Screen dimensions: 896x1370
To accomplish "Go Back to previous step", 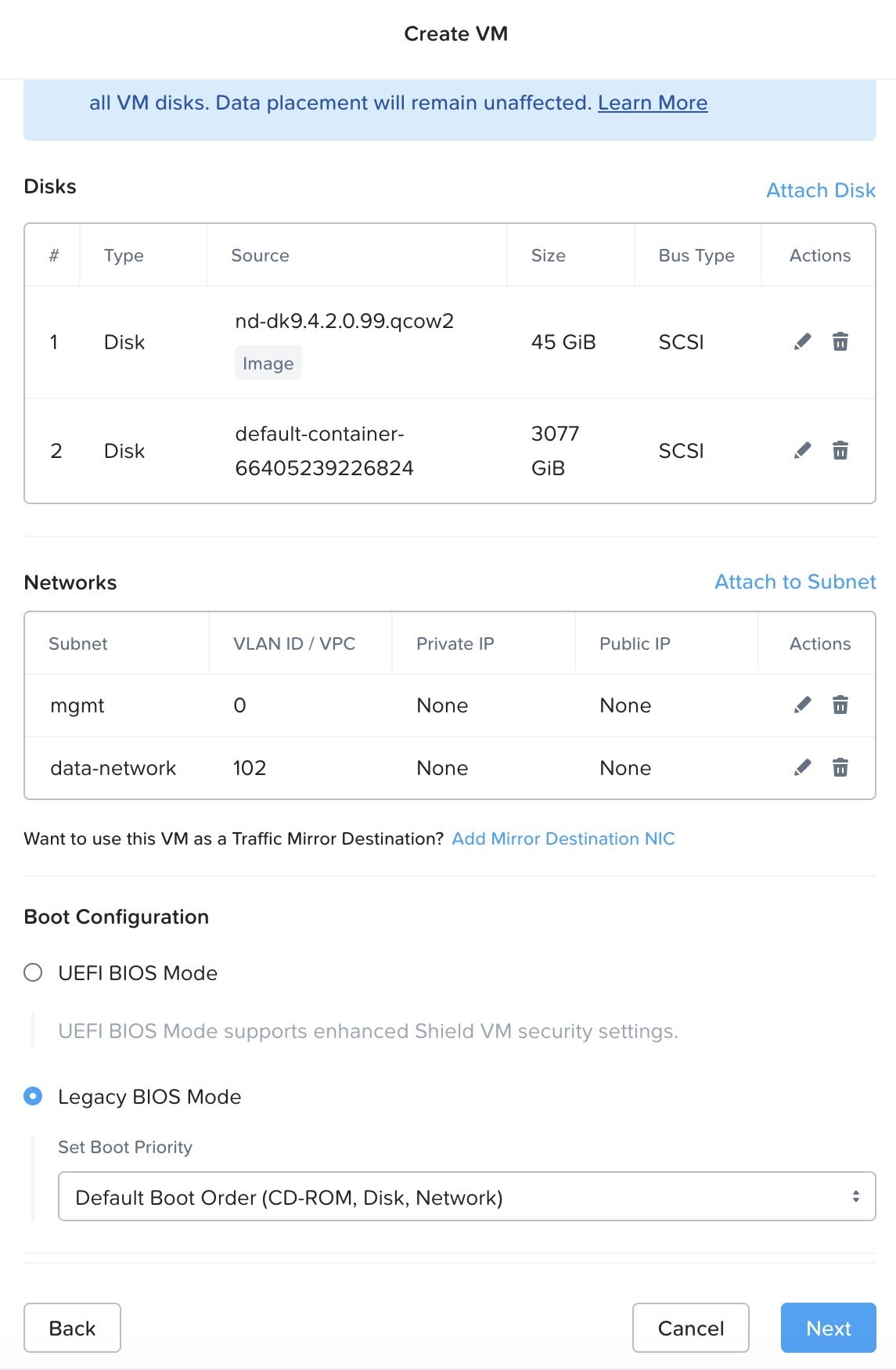I will click(x=72, y=1328).
